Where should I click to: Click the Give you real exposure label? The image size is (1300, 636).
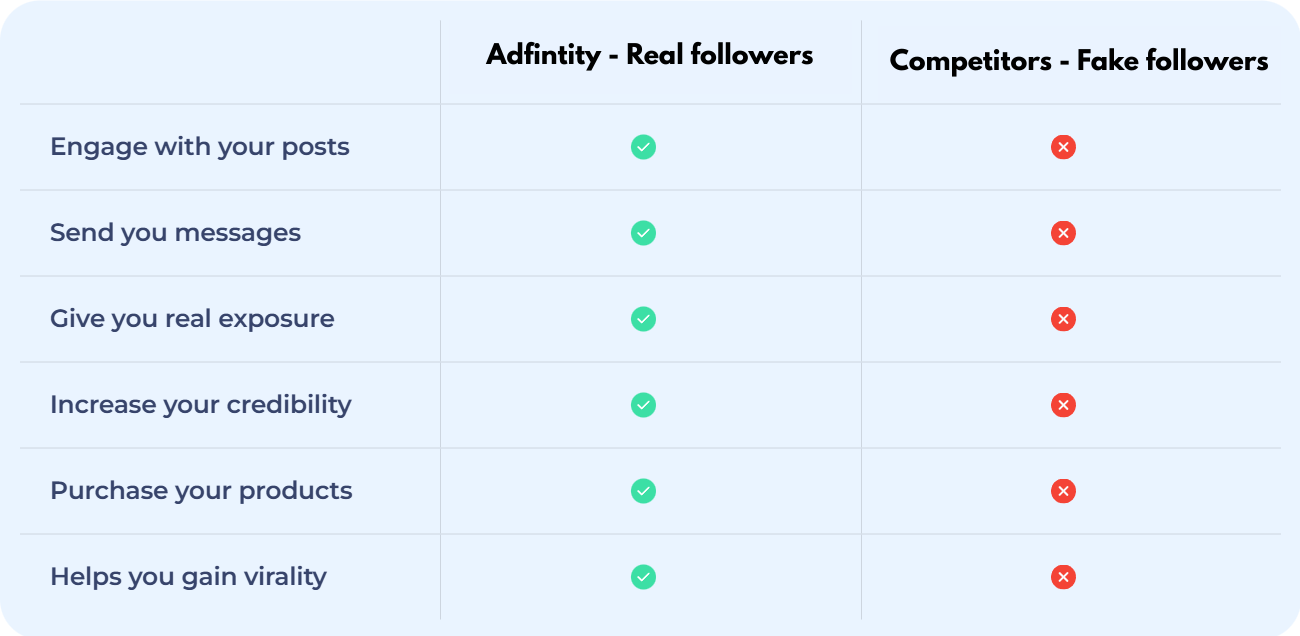tap(192, 319)
